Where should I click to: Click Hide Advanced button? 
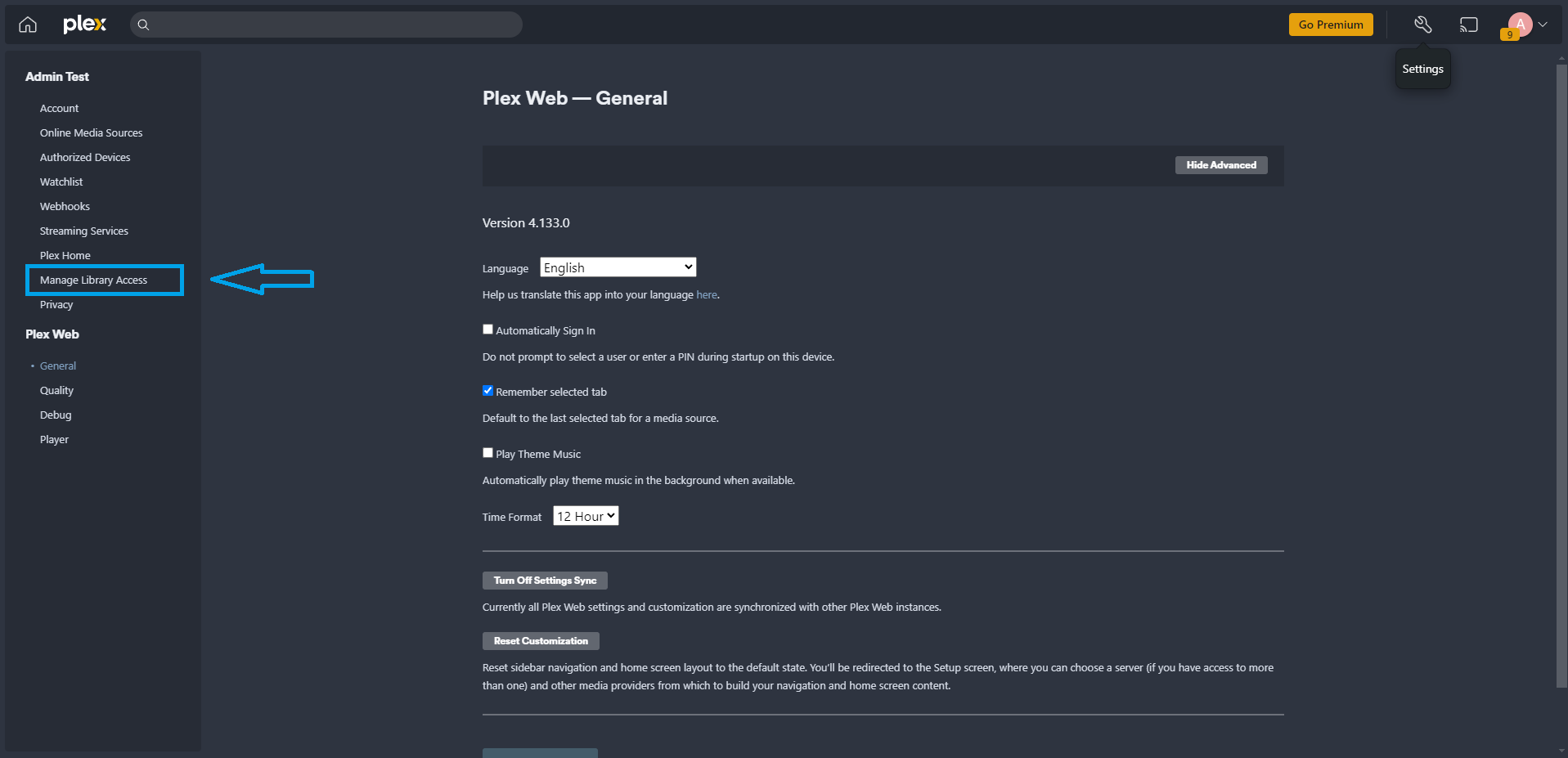(x=1221, y=165)
